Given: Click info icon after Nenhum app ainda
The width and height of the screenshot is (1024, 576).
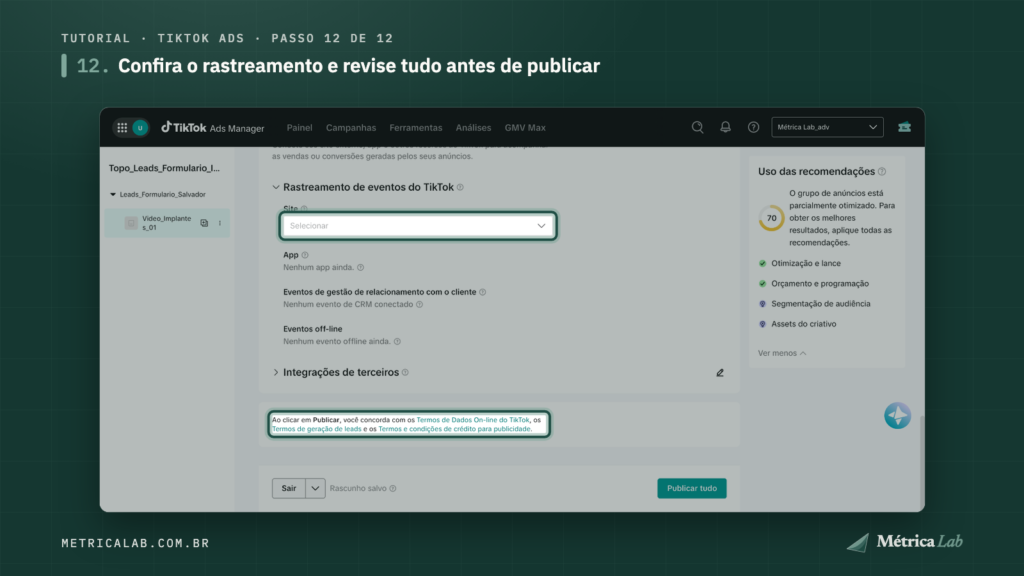Looking at the screenshot, I should 360,268.
